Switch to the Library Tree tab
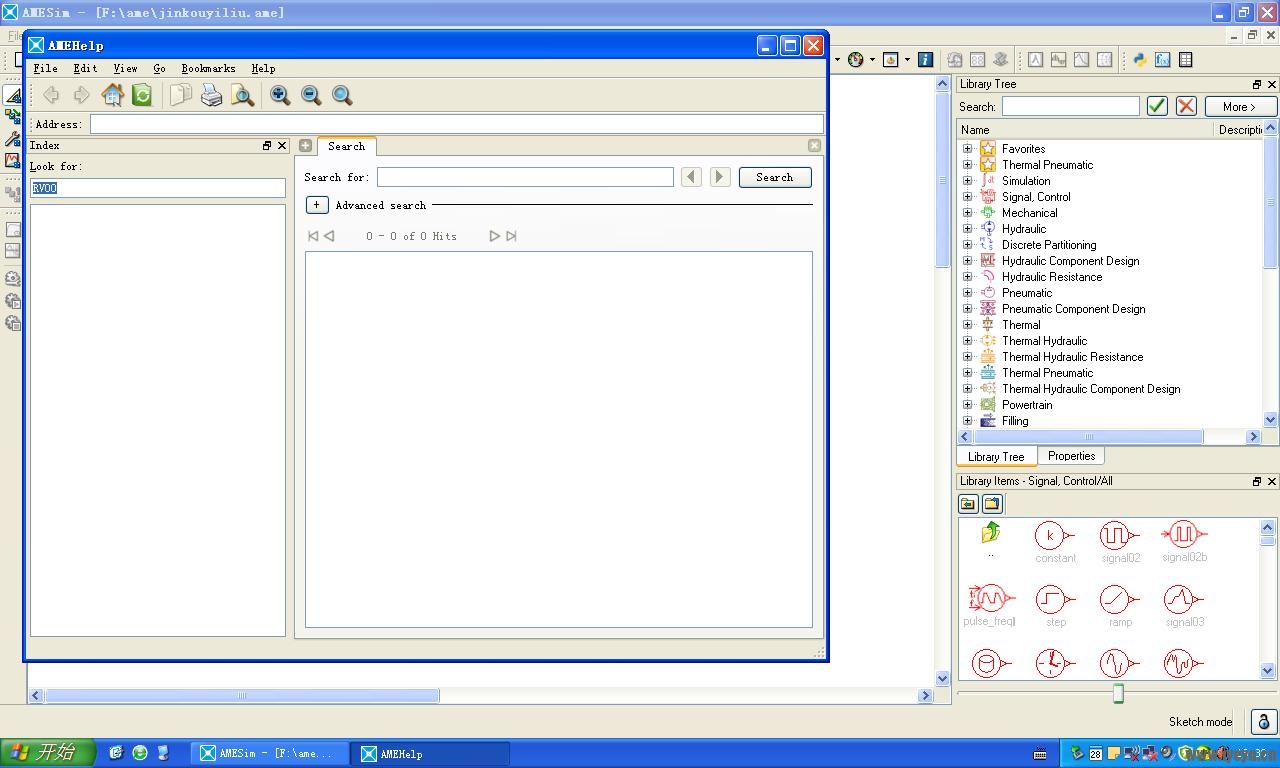 click(x=996, y=457)
